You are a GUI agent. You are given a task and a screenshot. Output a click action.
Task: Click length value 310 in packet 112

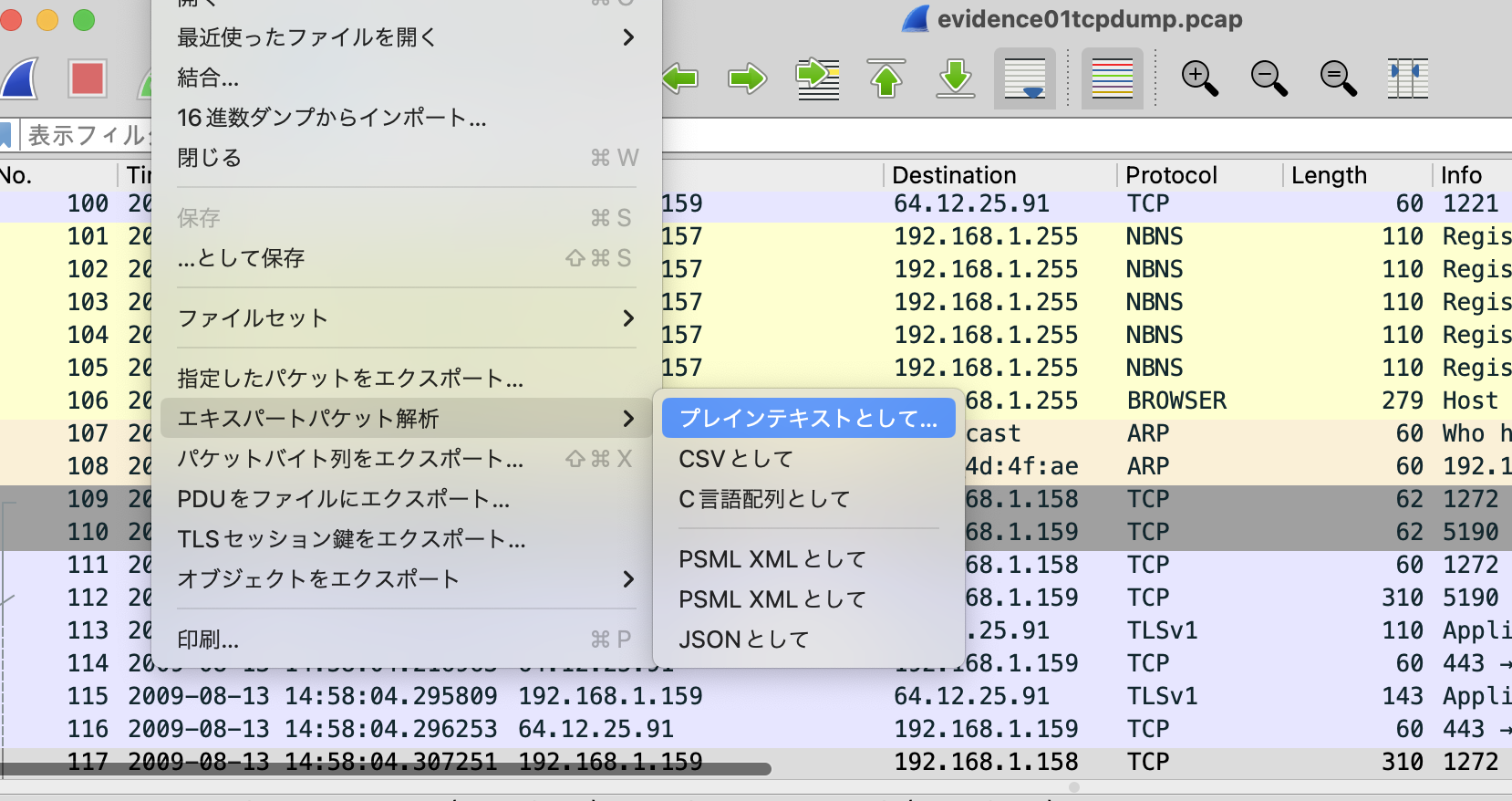[x=1403, y=598]
